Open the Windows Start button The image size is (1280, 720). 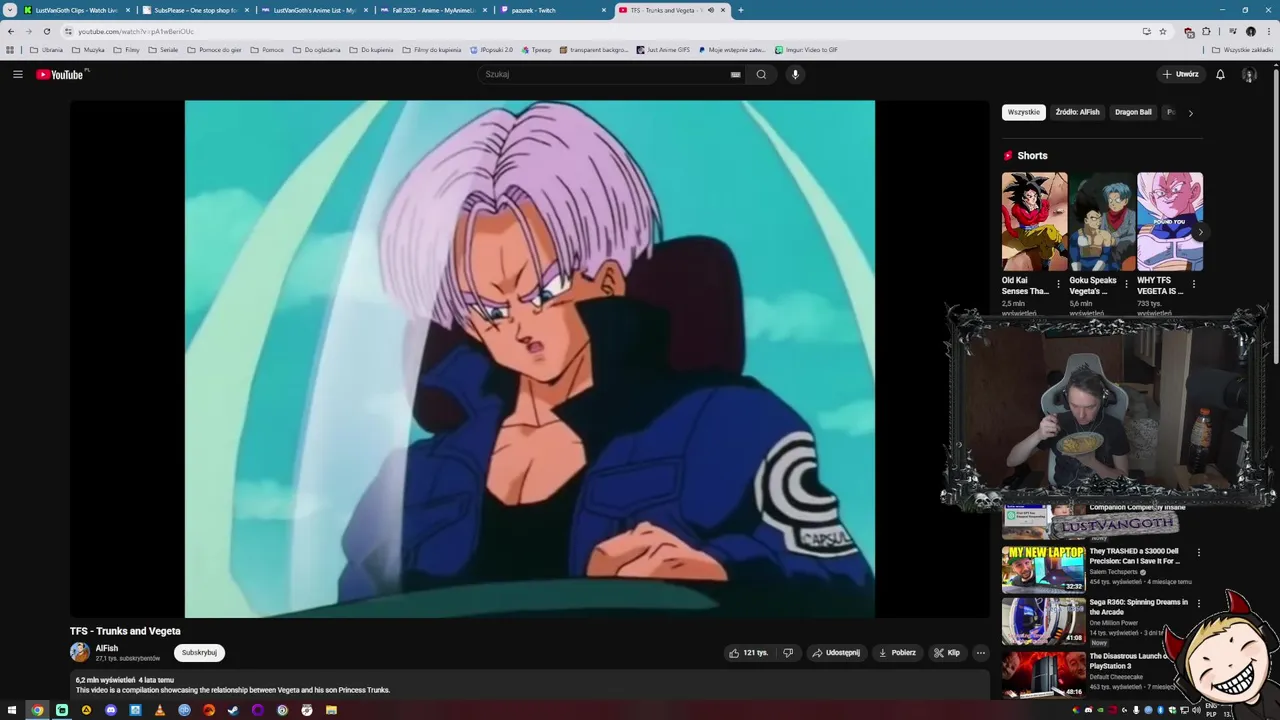[12, 710]
